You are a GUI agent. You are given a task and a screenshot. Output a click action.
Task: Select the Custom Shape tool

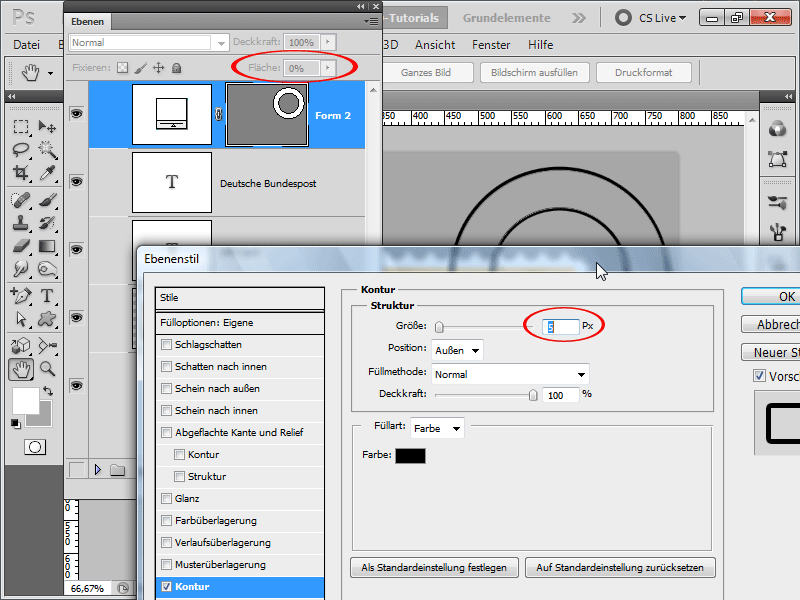tap(47, 319)
